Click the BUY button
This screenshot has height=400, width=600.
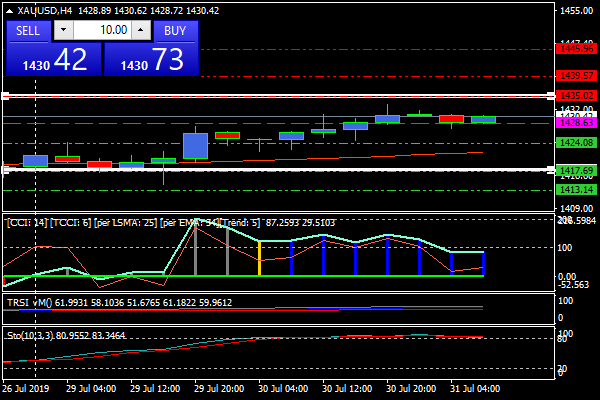(176, 30)
